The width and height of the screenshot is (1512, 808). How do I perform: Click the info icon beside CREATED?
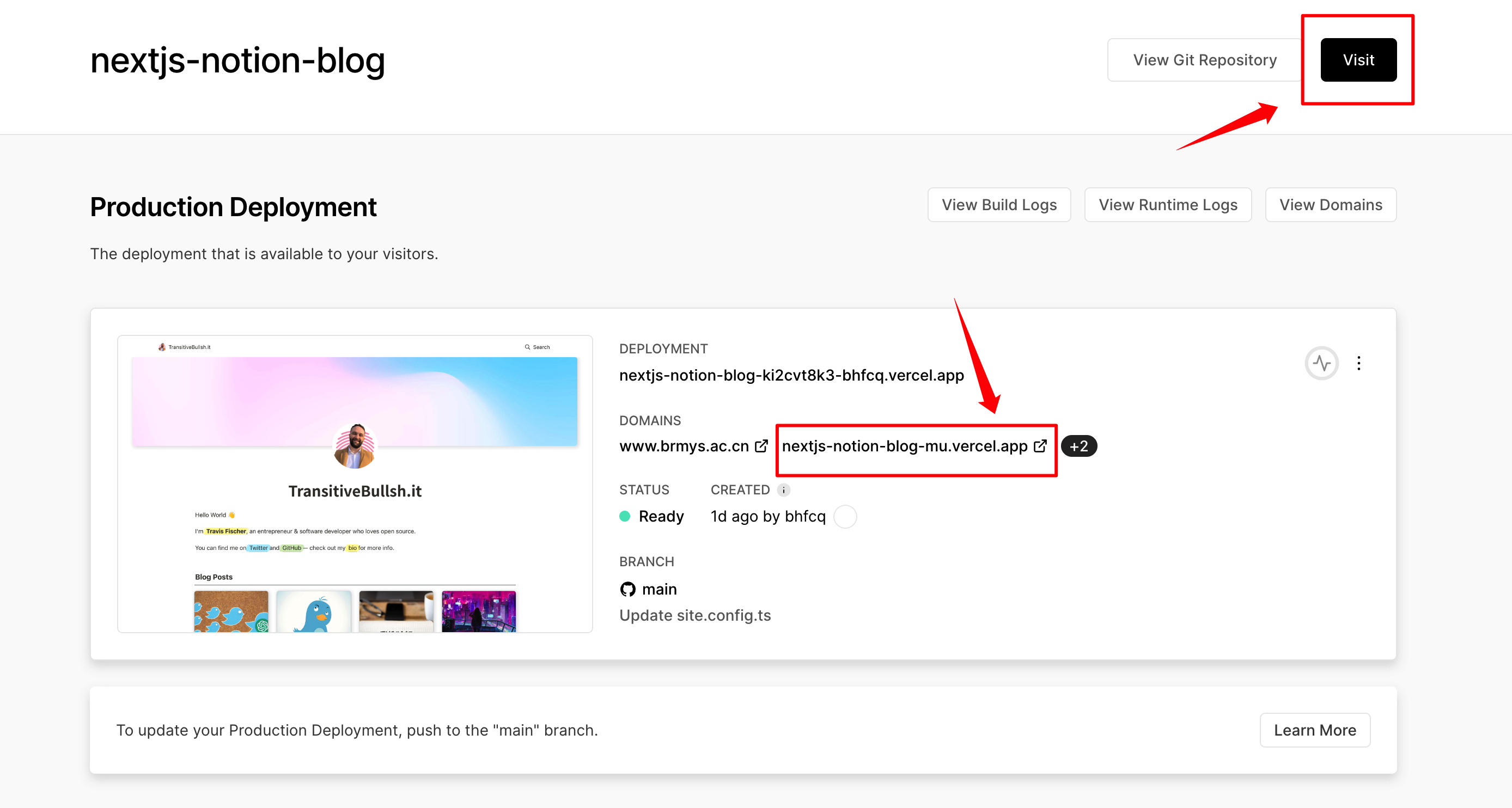(784, 490)
